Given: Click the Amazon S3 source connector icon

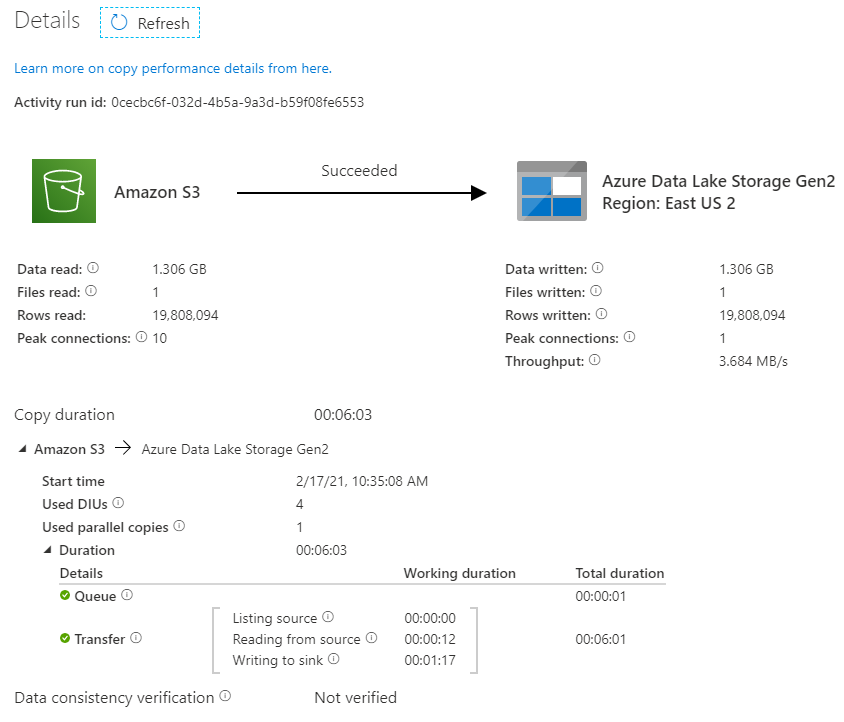Looking at the screenshot, I should coord(63,191).
